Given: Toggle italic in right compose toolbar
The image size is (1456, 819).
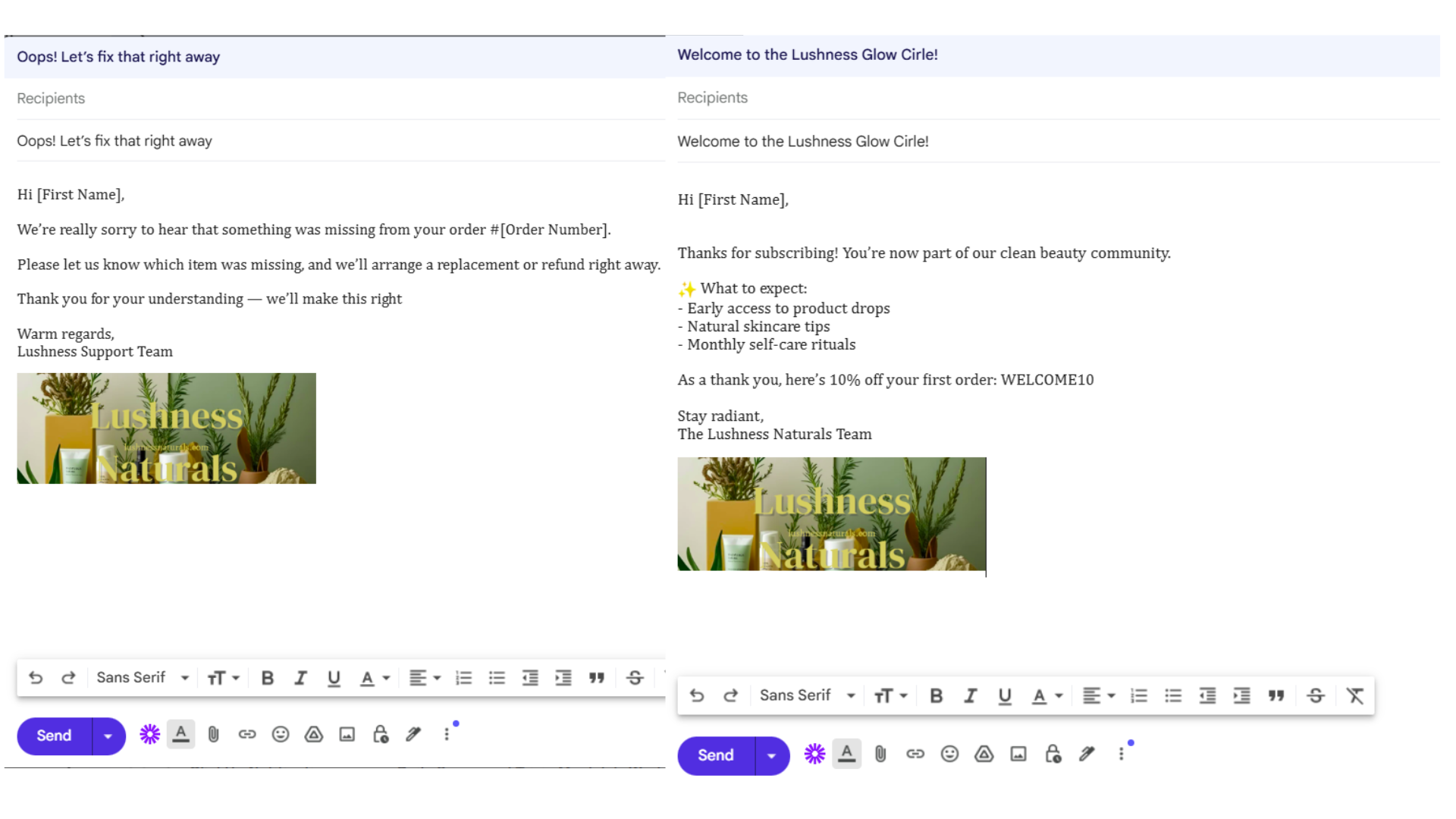Looking at the screenshot, I should click(x=970, y=695).
